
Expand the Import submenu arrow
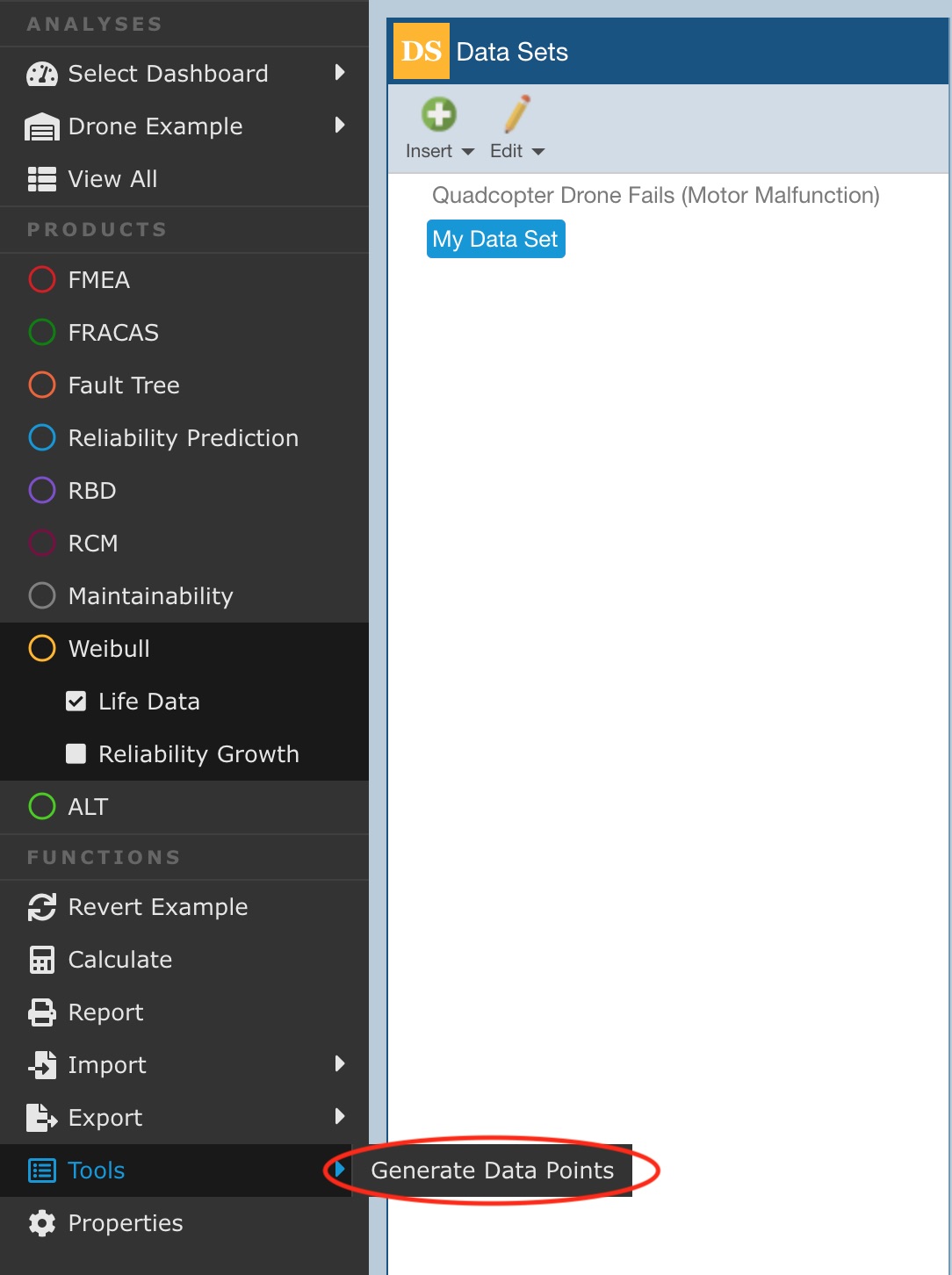click(x=340, y=1064)
